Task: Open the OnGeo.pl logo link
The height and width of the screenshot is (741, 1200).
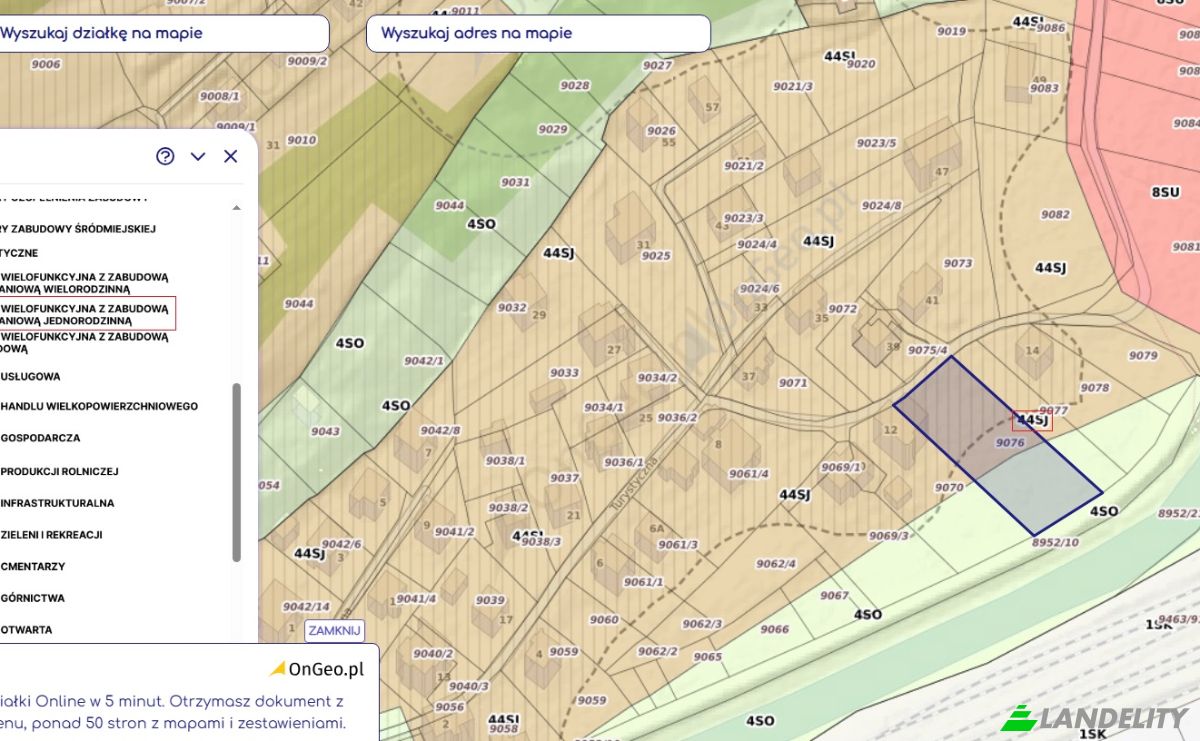Action: [317, 668]
